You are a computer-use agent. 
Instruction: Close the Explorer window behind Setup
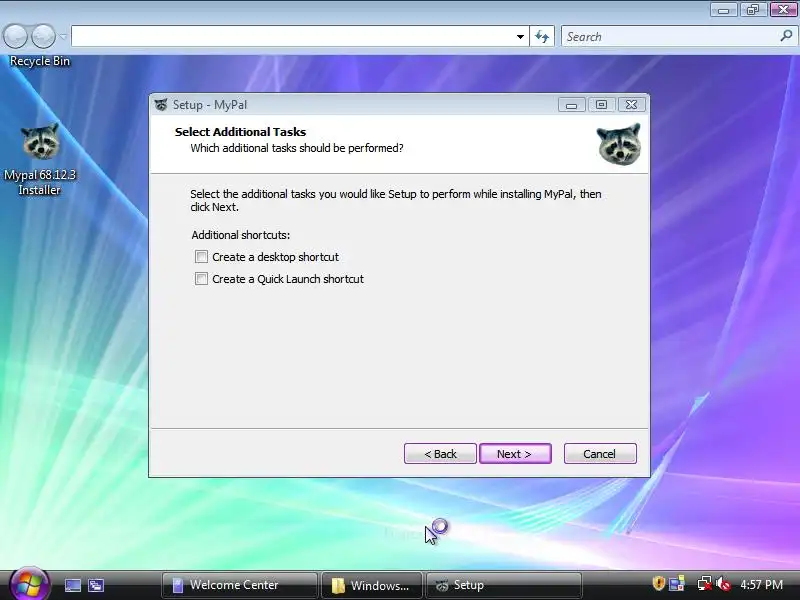[x=783, y=9]
